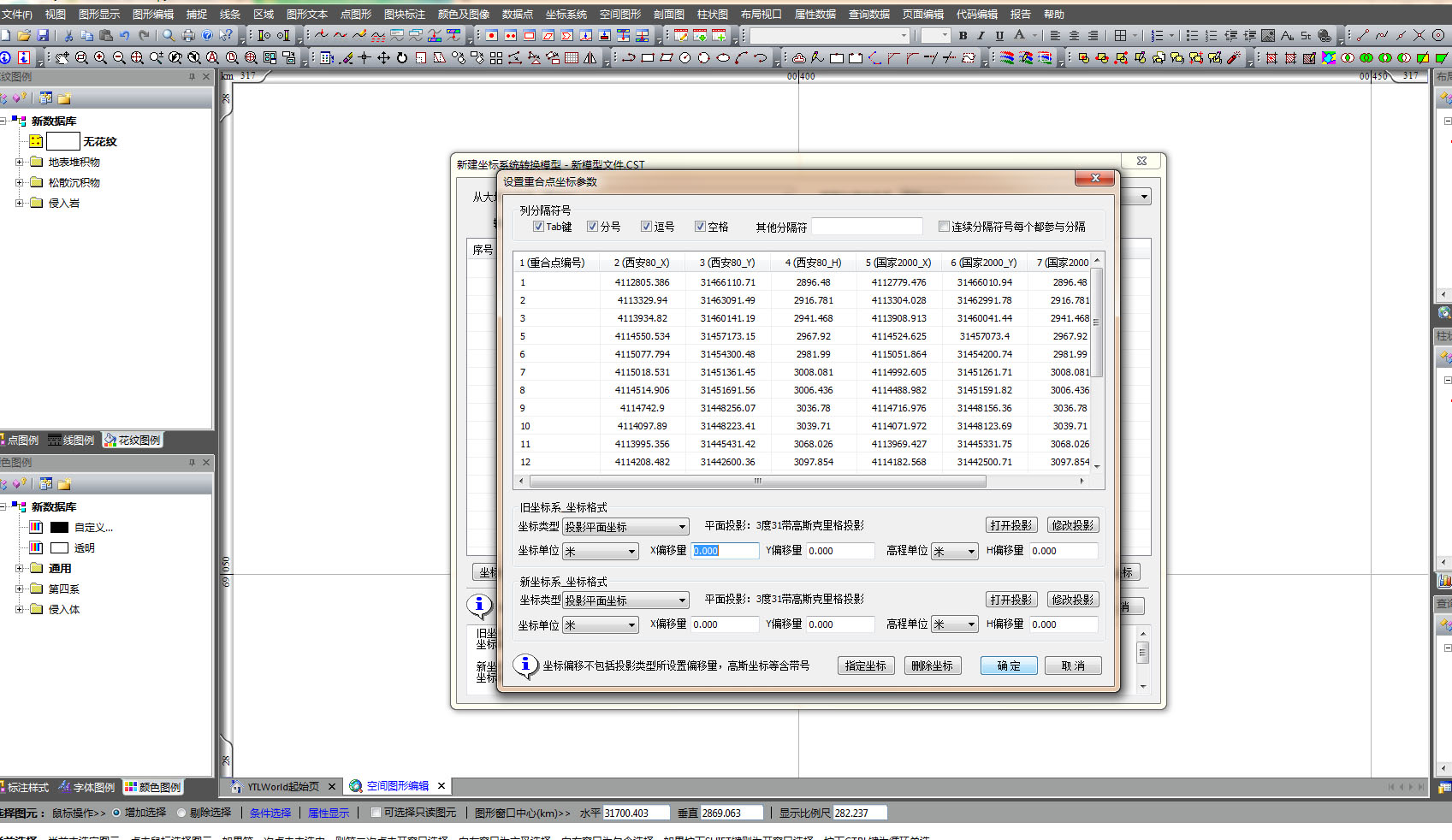This screenshot has height=840, width=1452.
Task: Toggle the Tab键 delimiter checkbox
Action: pyautogui.click(x=538, y=227)
